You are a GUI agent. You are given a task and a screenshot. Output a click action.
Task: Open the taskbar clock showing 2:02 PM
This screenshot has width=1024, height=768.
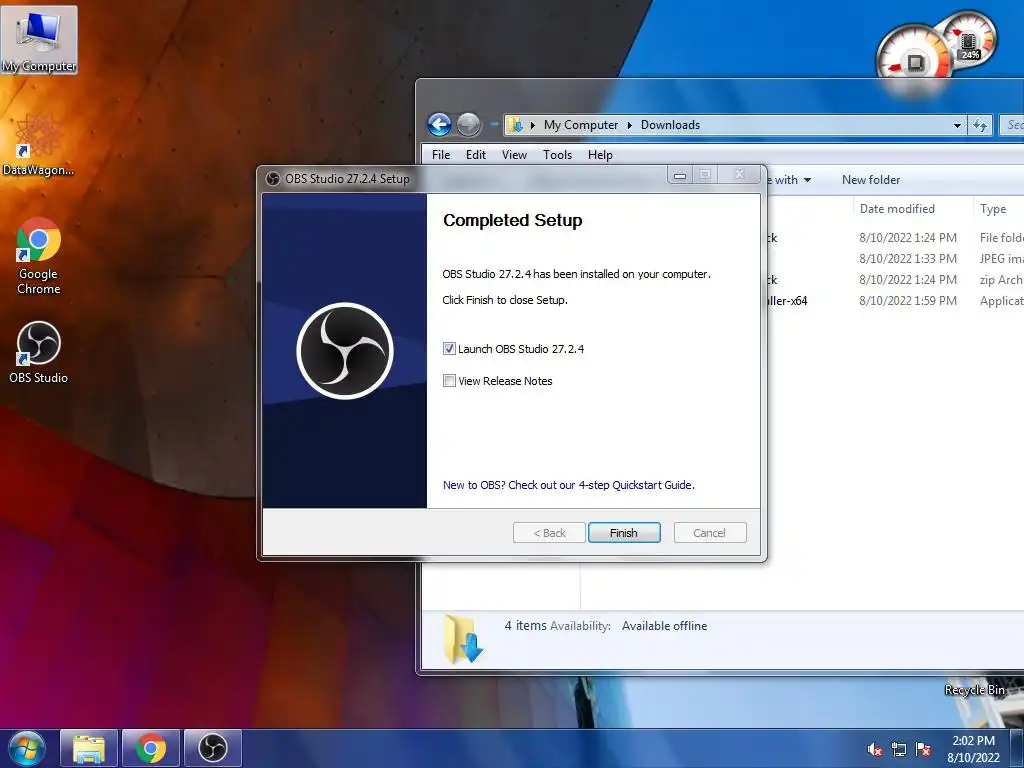coord(973,749)
